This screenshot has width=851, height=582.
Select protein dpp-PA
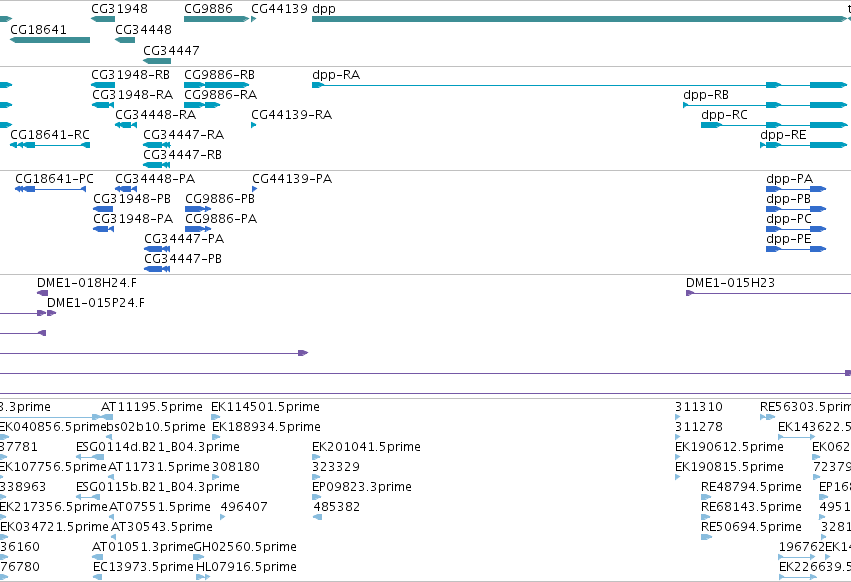click(796, 189)
